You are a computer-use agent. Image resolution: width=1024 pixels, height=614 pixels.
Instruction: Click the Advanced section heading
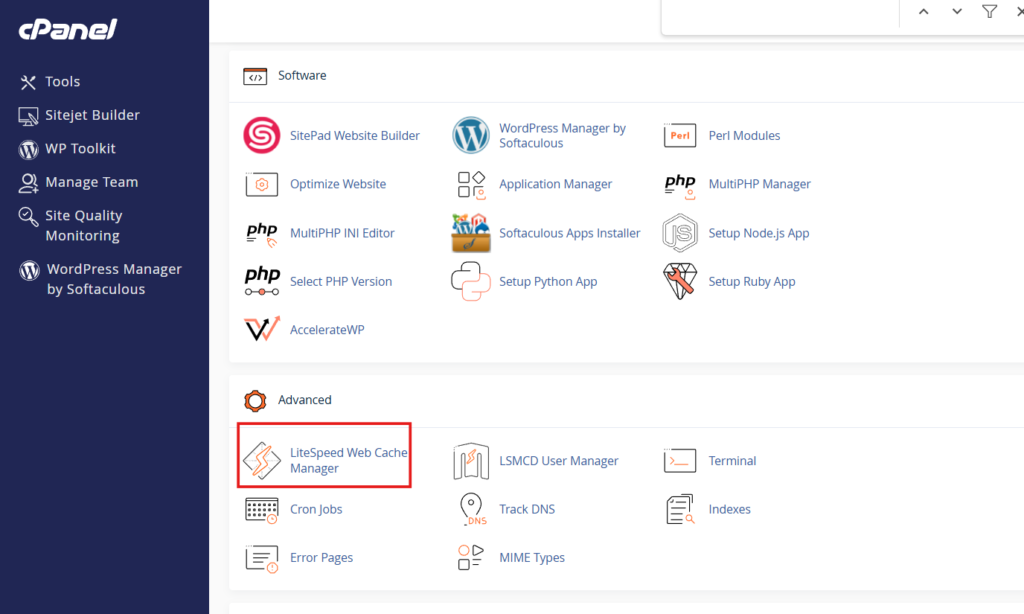pyautogui.click(x=304, y=400)
